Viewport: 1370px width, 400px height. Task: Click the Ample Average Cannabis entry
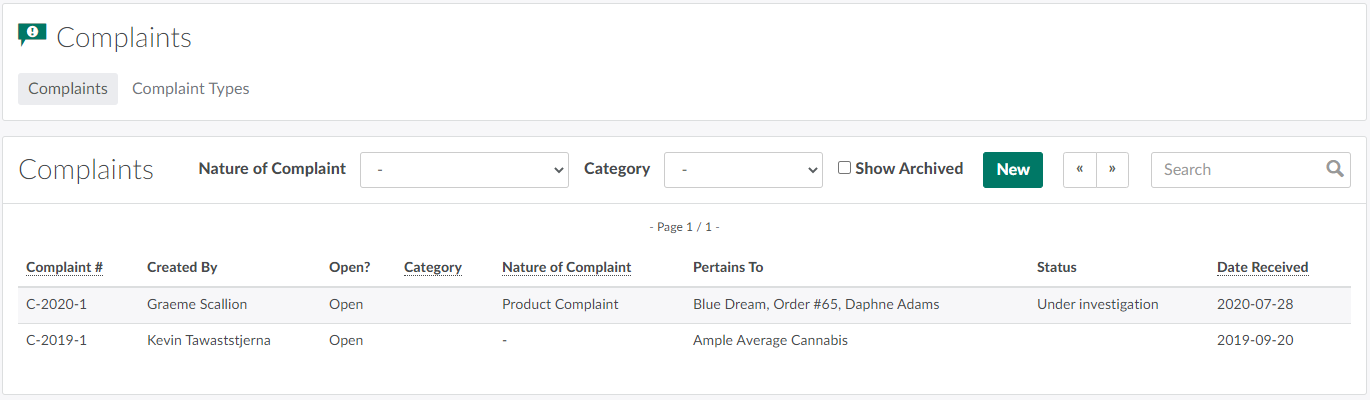click(x=770, y=340)
